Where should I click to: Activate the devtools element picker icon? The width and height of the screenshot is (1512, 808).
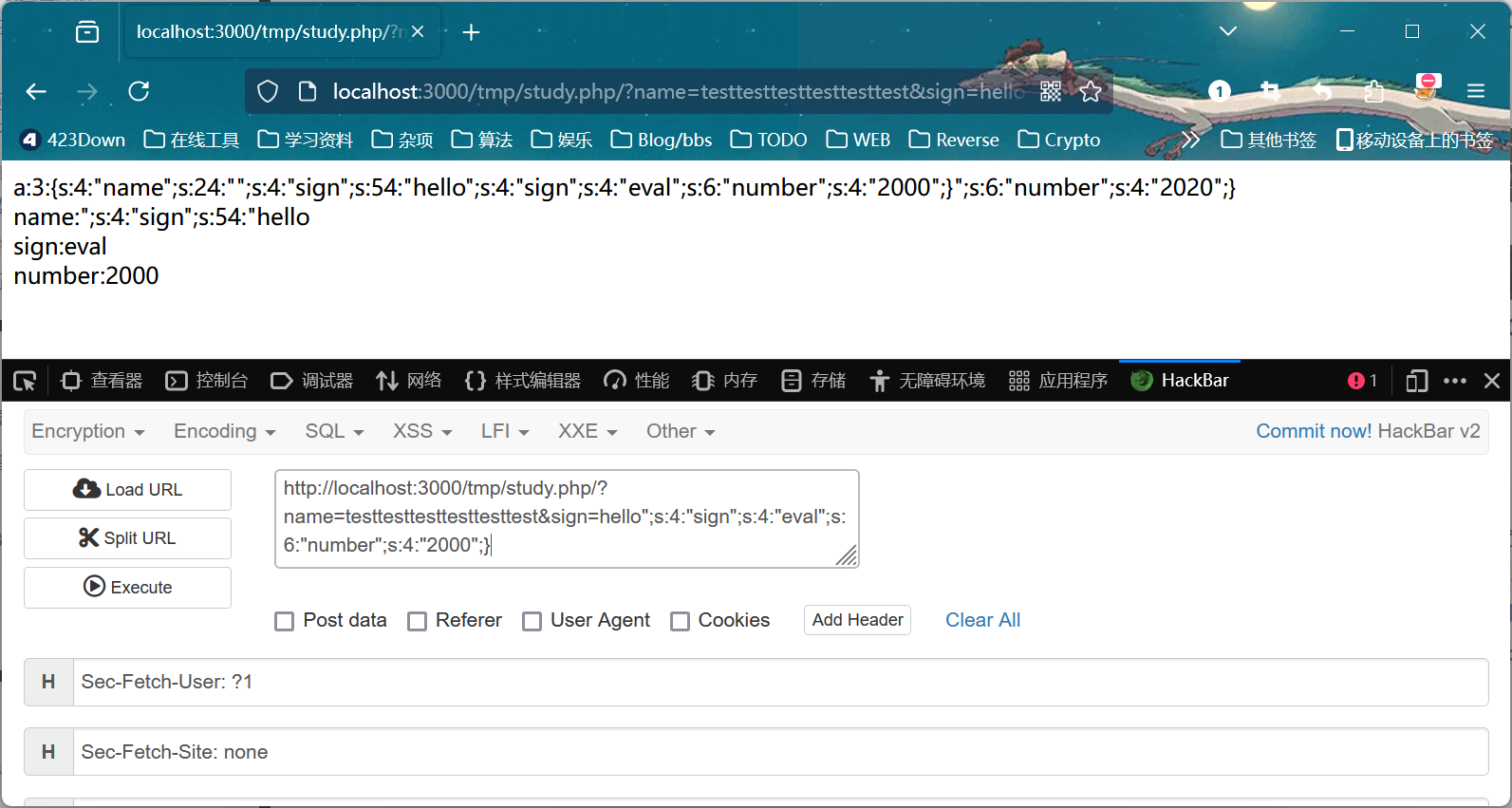(25, 381)
